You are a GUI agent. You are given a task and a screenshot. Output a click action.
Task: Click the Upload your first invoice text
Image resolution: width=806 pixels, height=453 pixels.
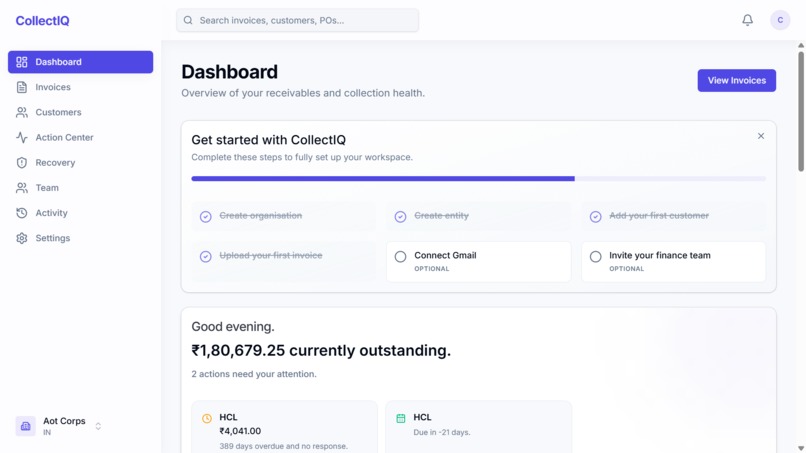click(x=271, y=255)
